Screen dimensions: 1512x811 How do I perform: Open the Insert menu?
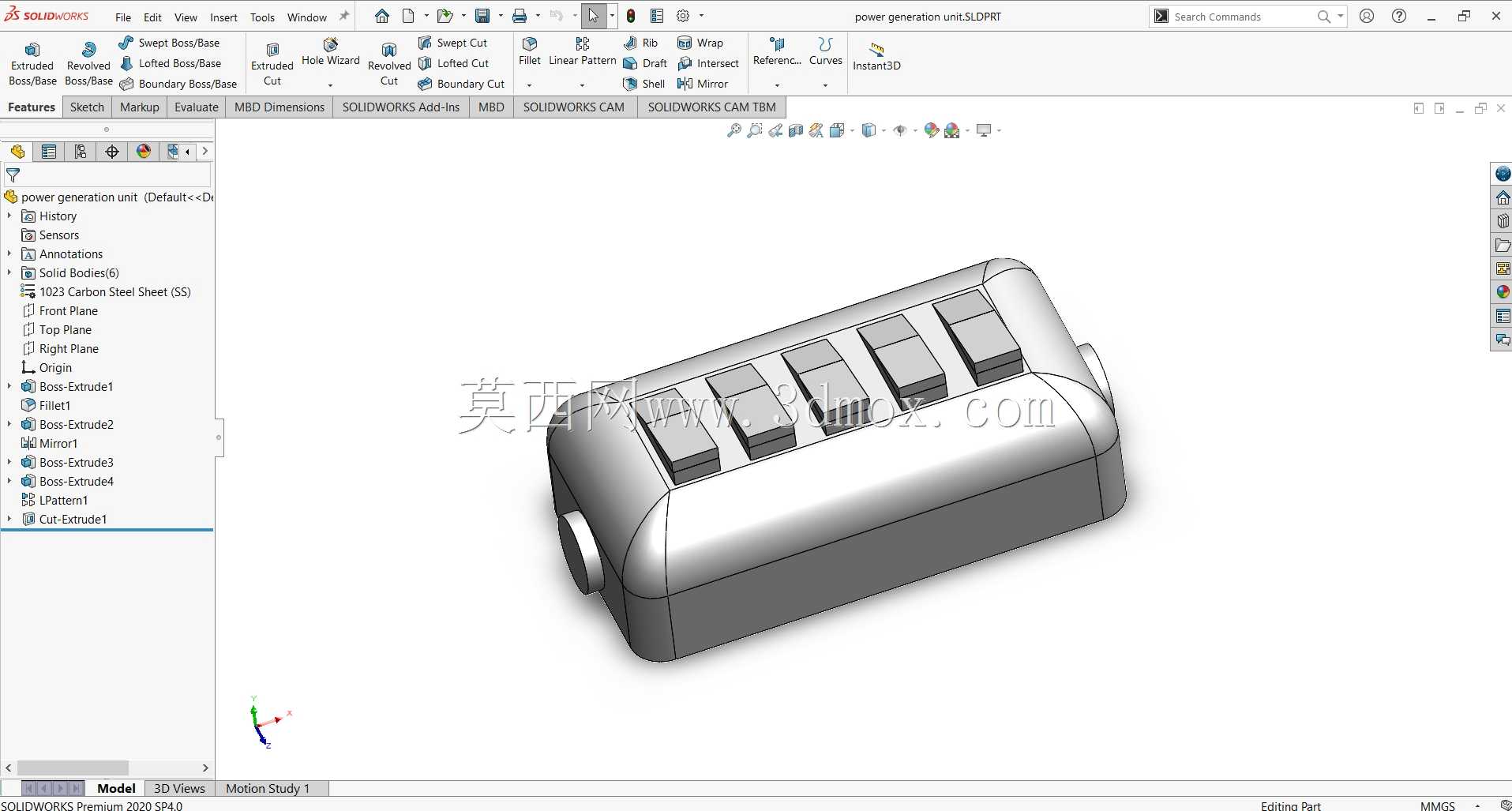[x=223, y=17]
